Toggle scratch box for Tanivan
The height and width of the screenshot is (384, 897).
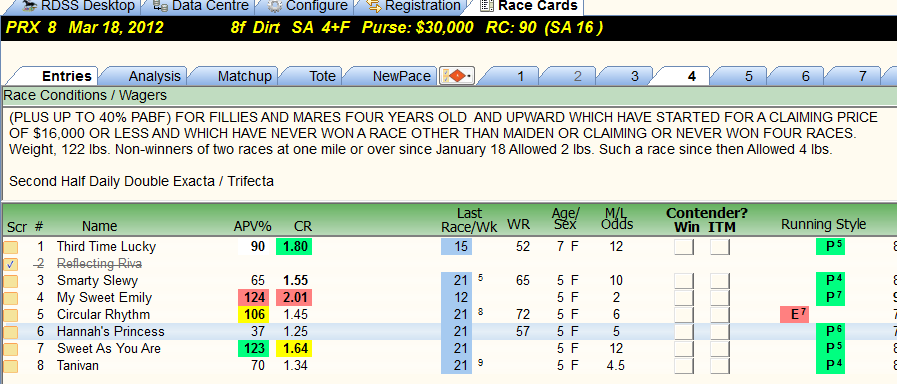pos(11,366)
